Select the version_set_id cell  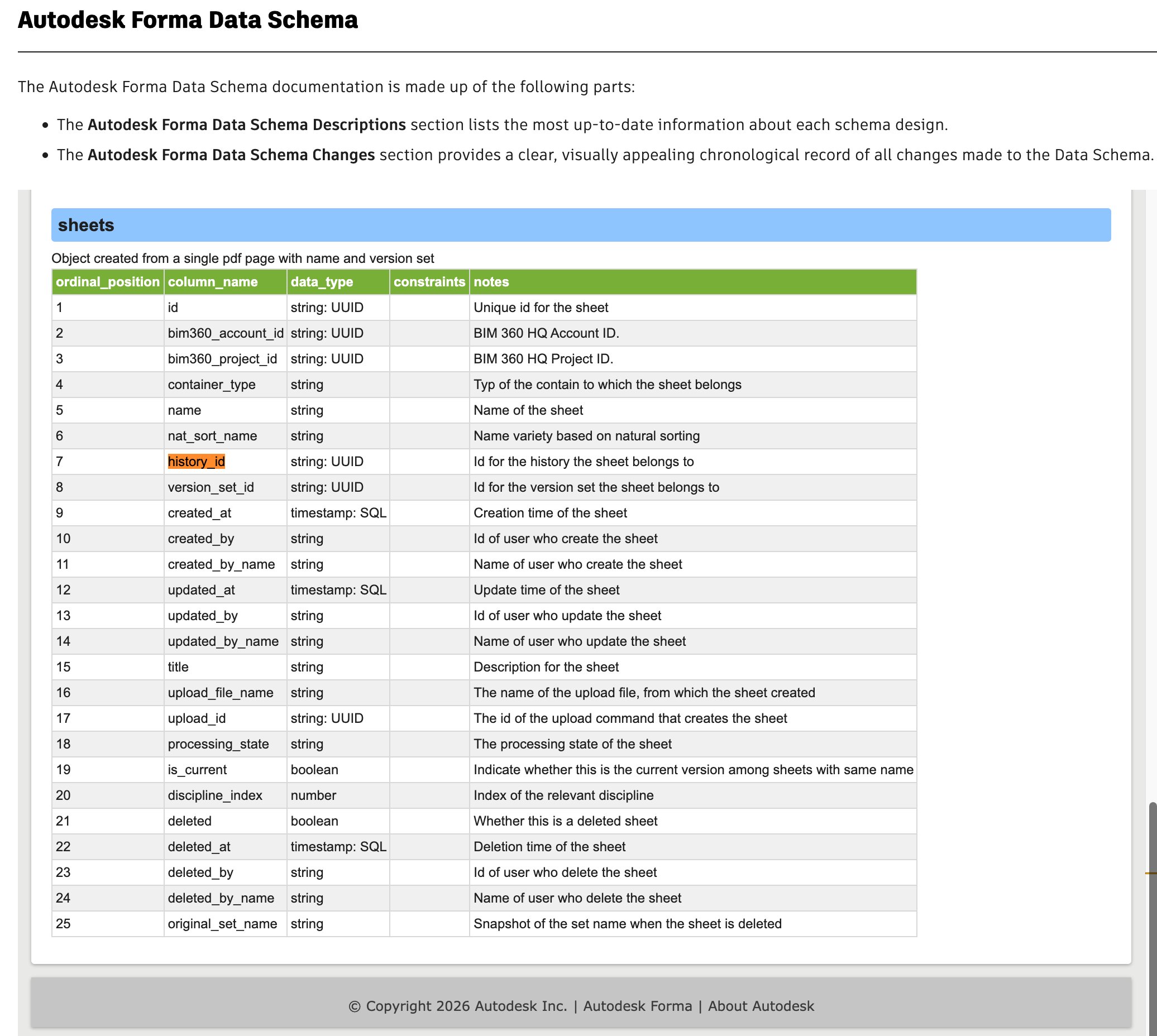[226, 487]
